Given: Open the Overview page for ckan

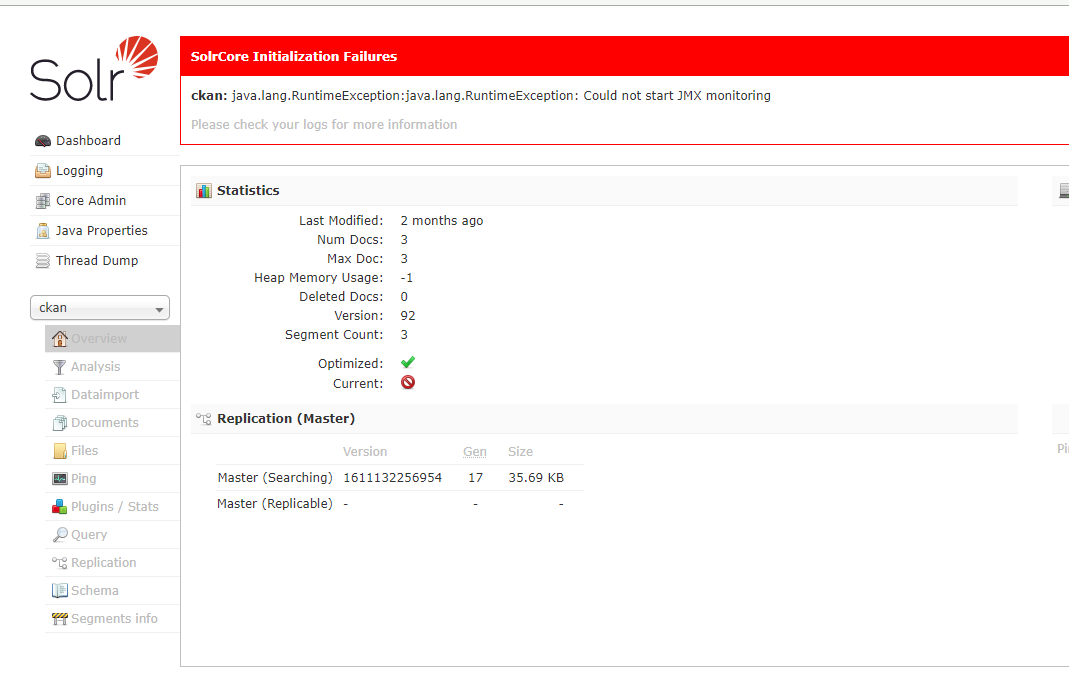Looking at the screenshot, I should (99, 339).
